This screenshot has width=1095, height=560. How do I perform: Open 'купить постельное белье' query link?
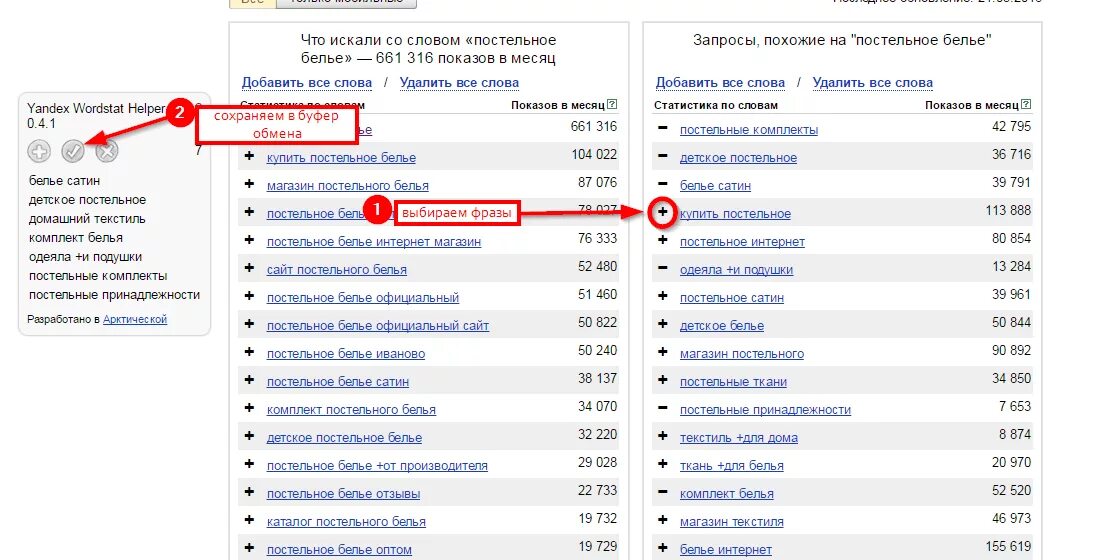[341, 158]
